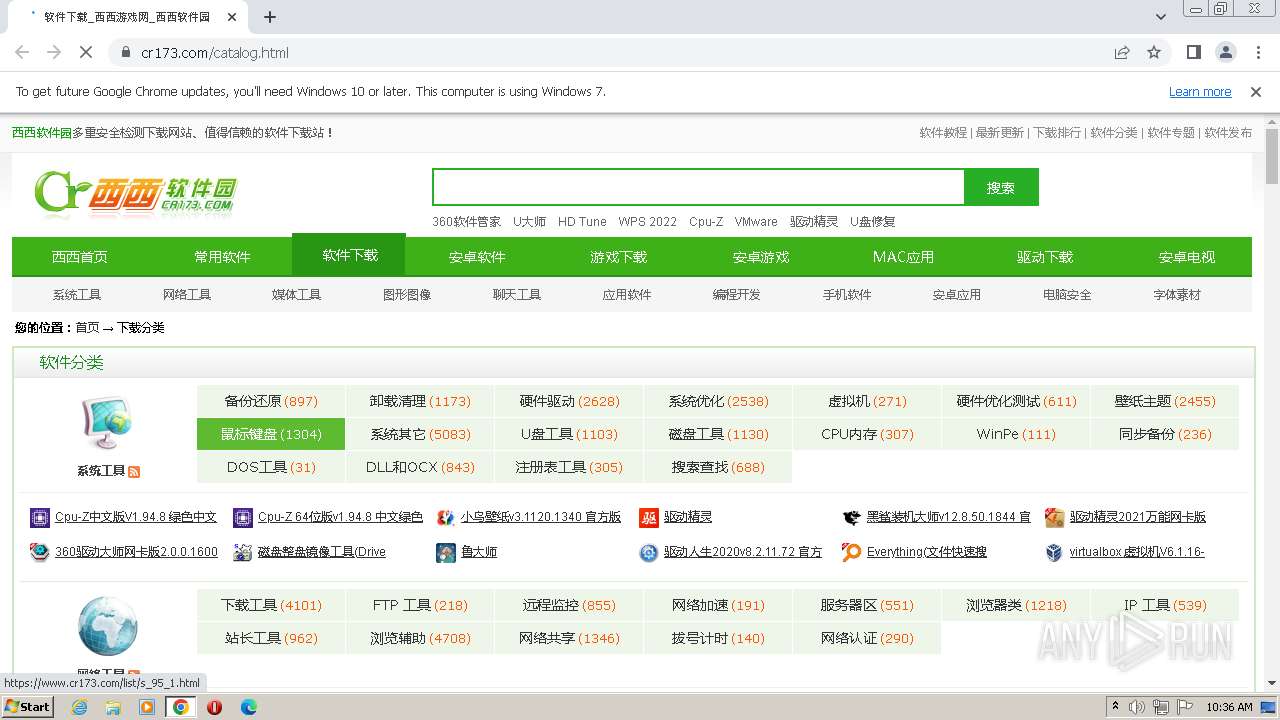Click the Everything search app icon
Viewport: 1280px width, 720px height.
[851, 552]
